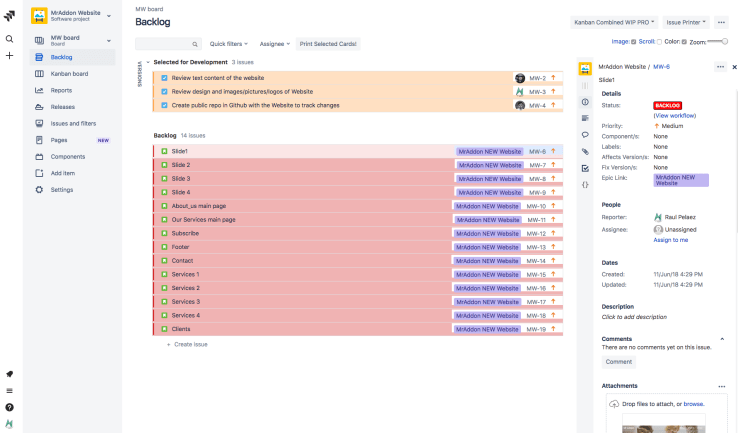The width and height of the screenshot is (738, 433).
Task: Open Kanban board in sidebar
Action: pyautogui.click(x=68, y=74)
